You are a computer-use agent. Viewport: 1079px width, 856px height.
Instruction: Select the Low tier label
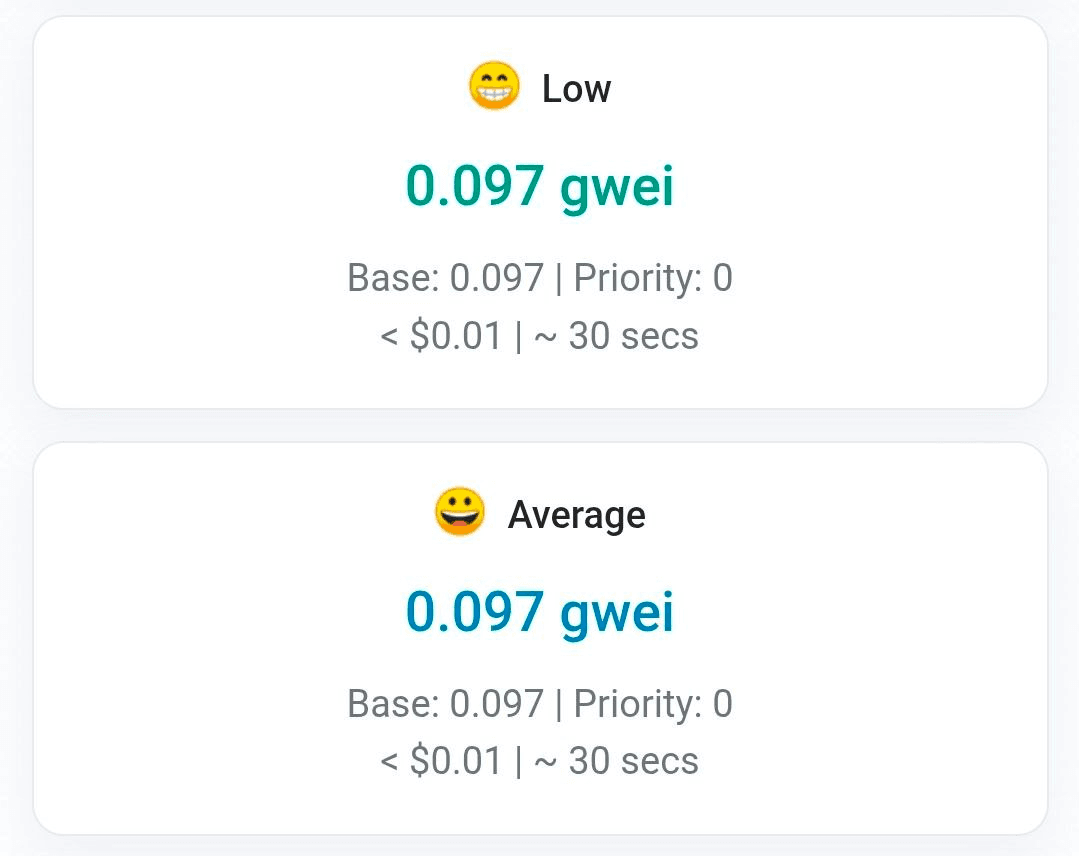point(576,89)
